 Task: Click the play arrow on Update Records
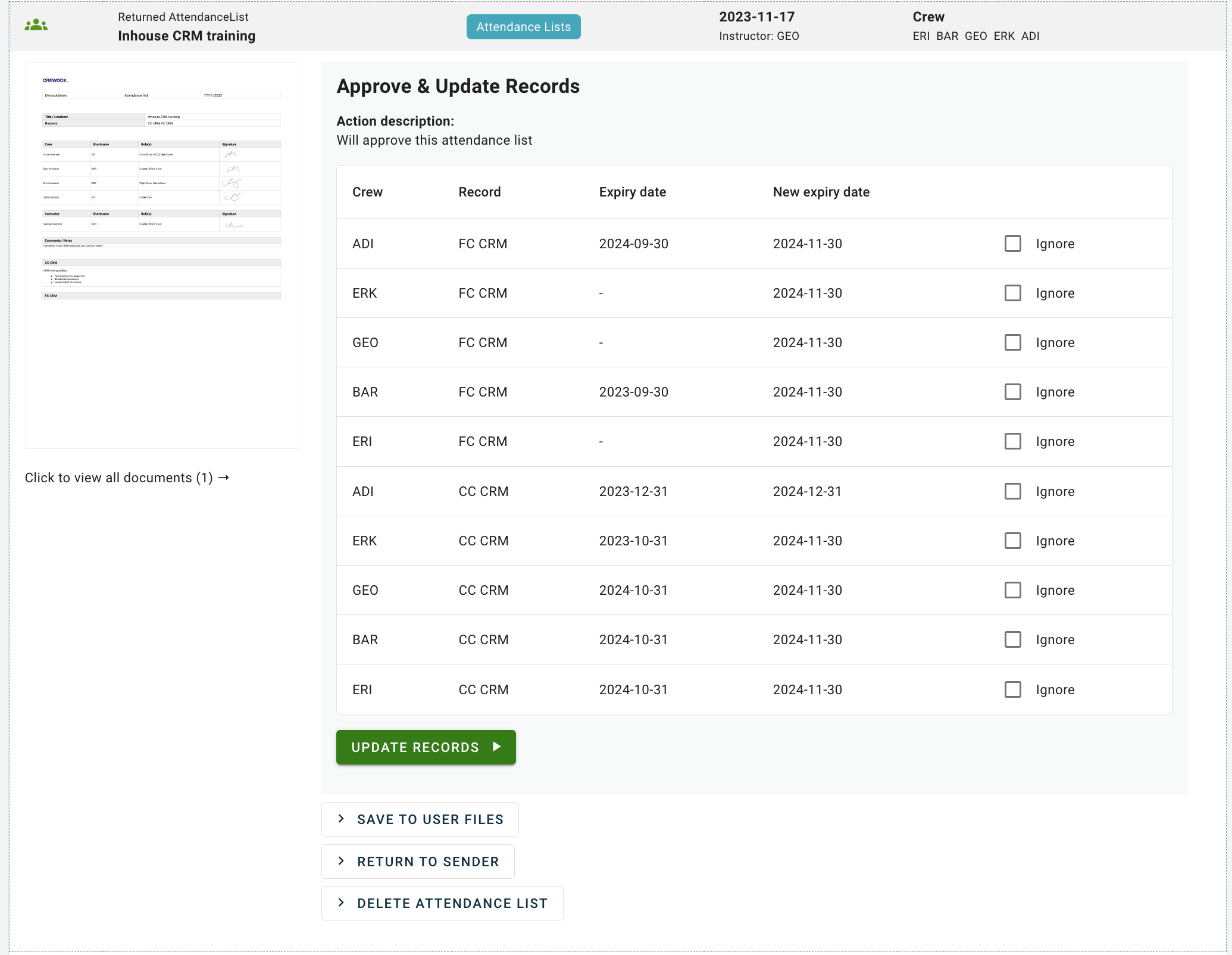(496, 747)
